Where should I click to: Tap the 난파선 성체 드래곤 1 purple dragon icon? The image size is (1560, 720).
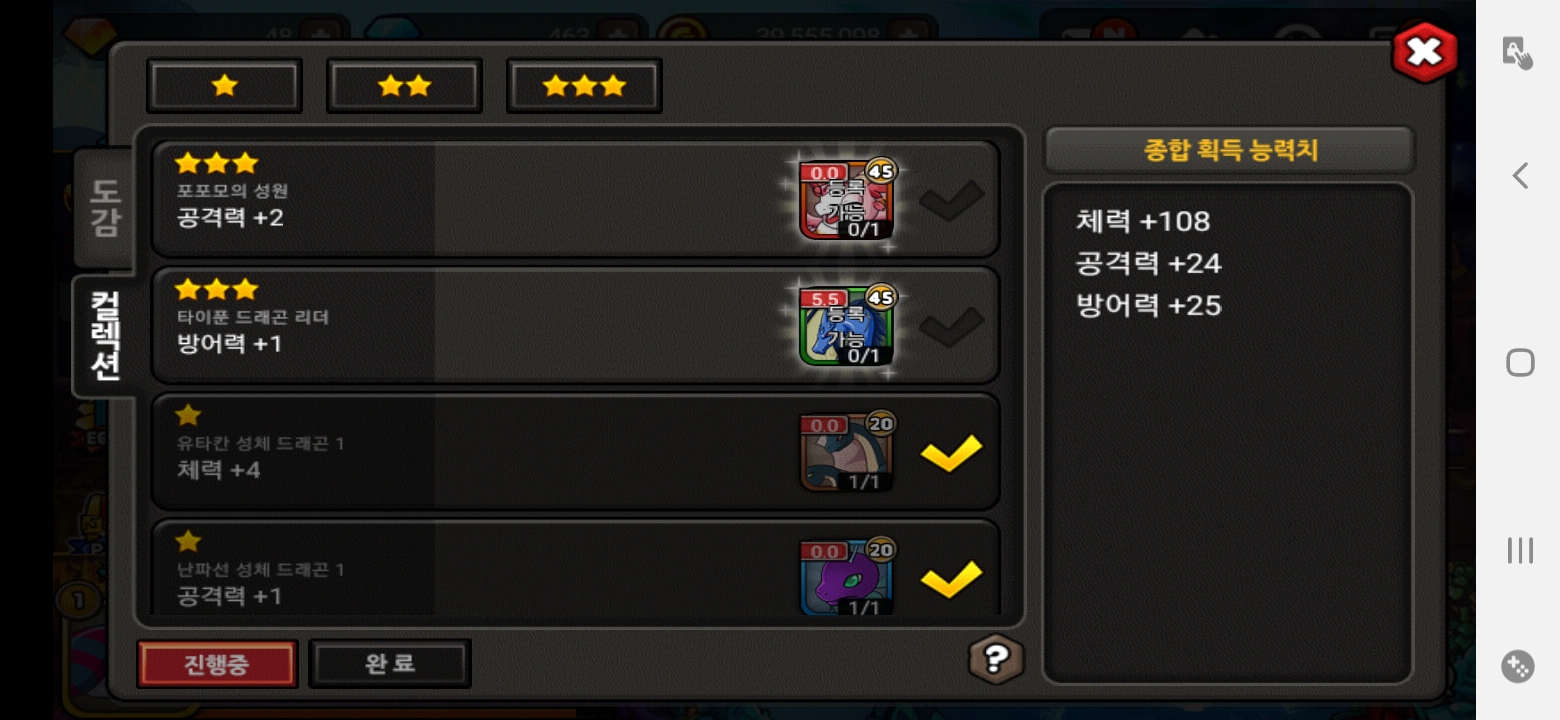tap(846, 577)
